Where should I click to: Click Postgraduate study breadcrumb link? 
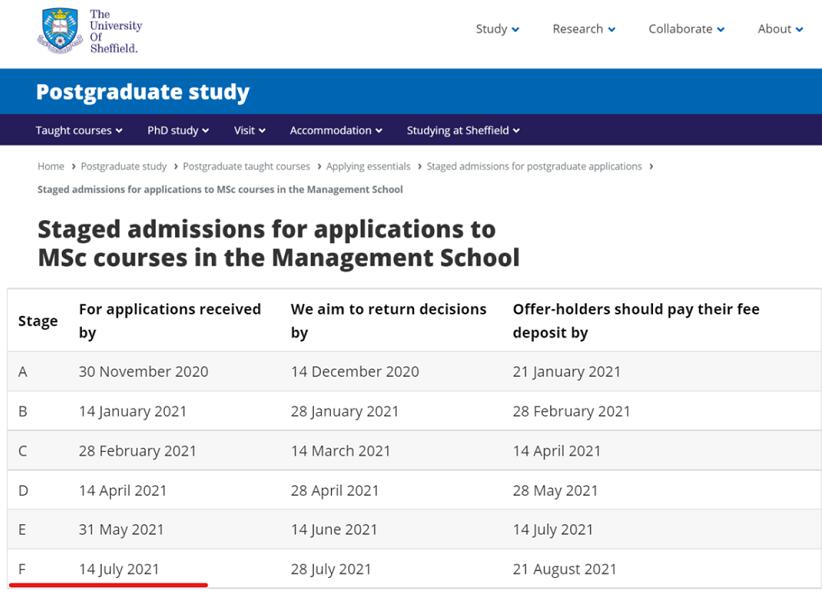click(x=124, y=166)
